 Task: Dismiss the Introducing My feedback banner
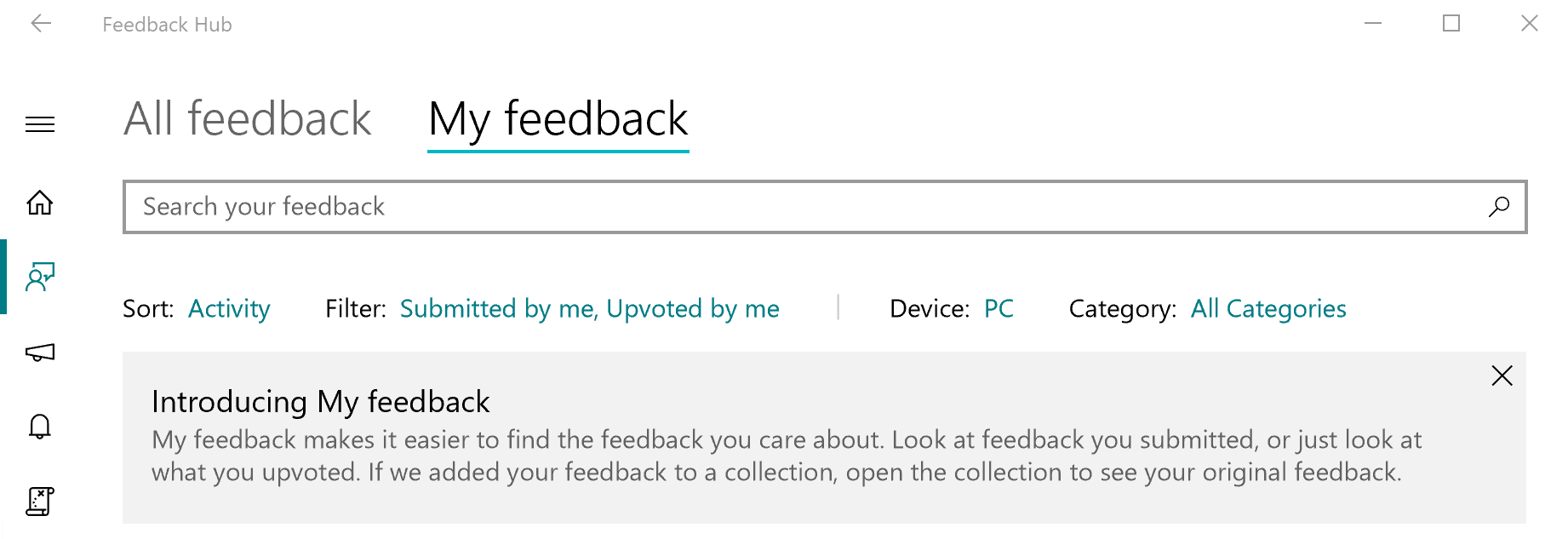click(1502, 376)
